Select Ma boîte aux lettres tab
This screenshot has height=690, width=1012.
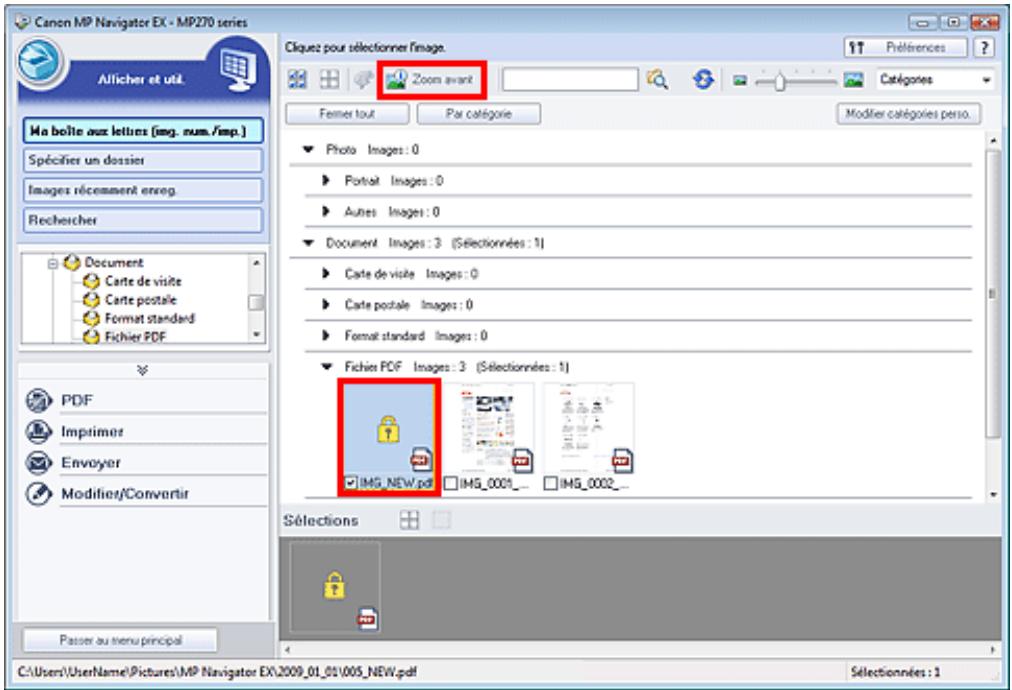143,130
